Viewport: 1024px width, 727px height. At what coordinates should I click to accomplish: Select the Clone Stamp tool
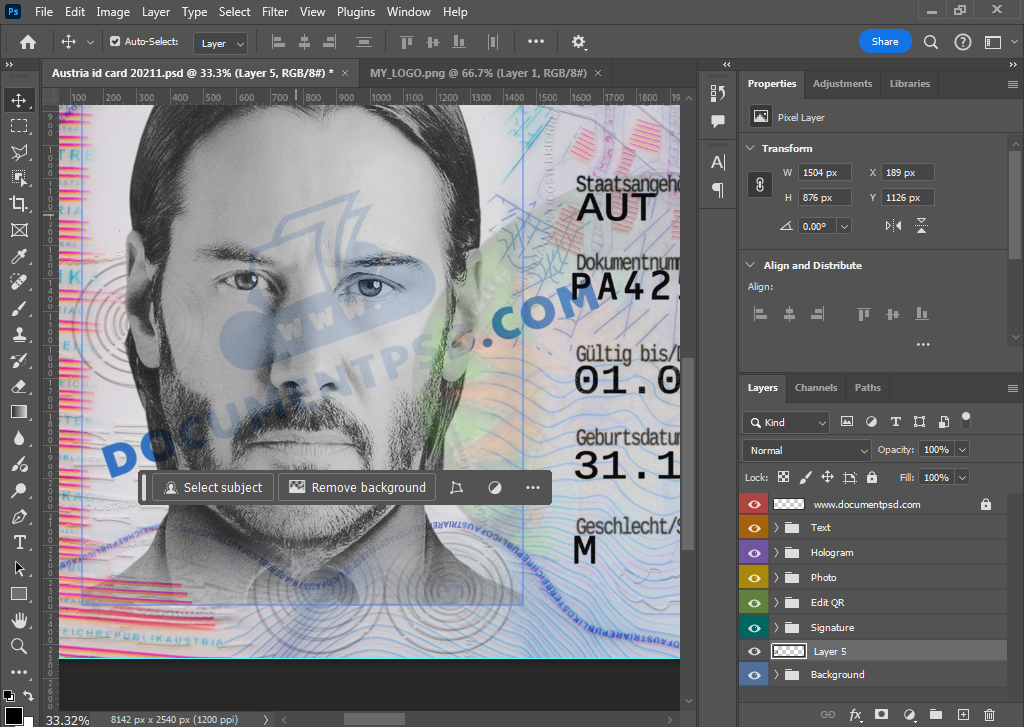pos(19,334)
